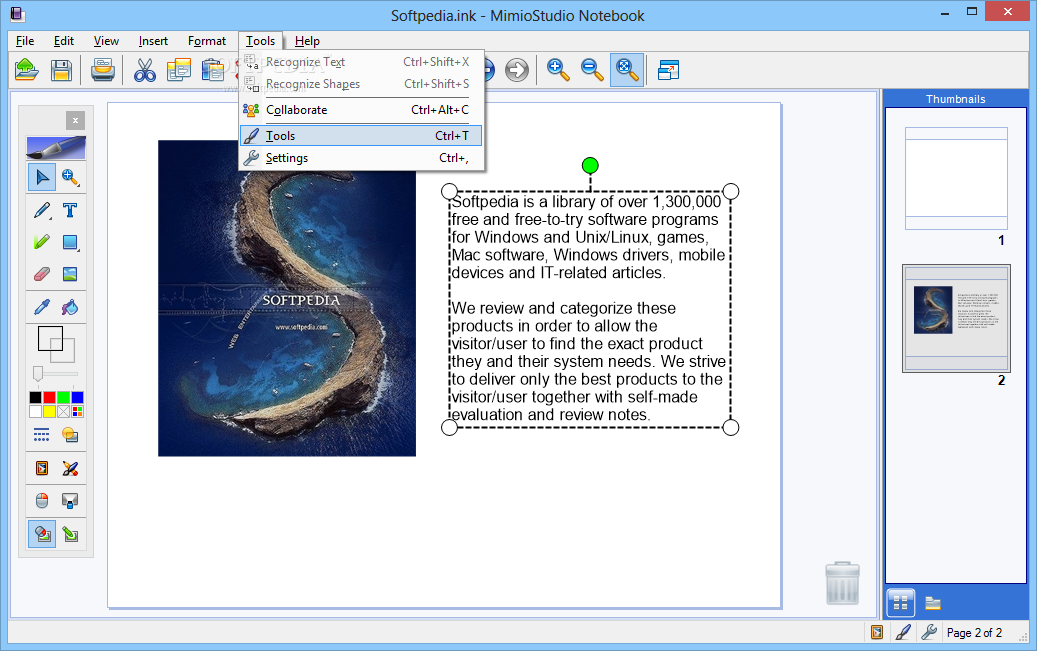
Task: Choose the Selection arrow tool
Action: tap(42, 177)
